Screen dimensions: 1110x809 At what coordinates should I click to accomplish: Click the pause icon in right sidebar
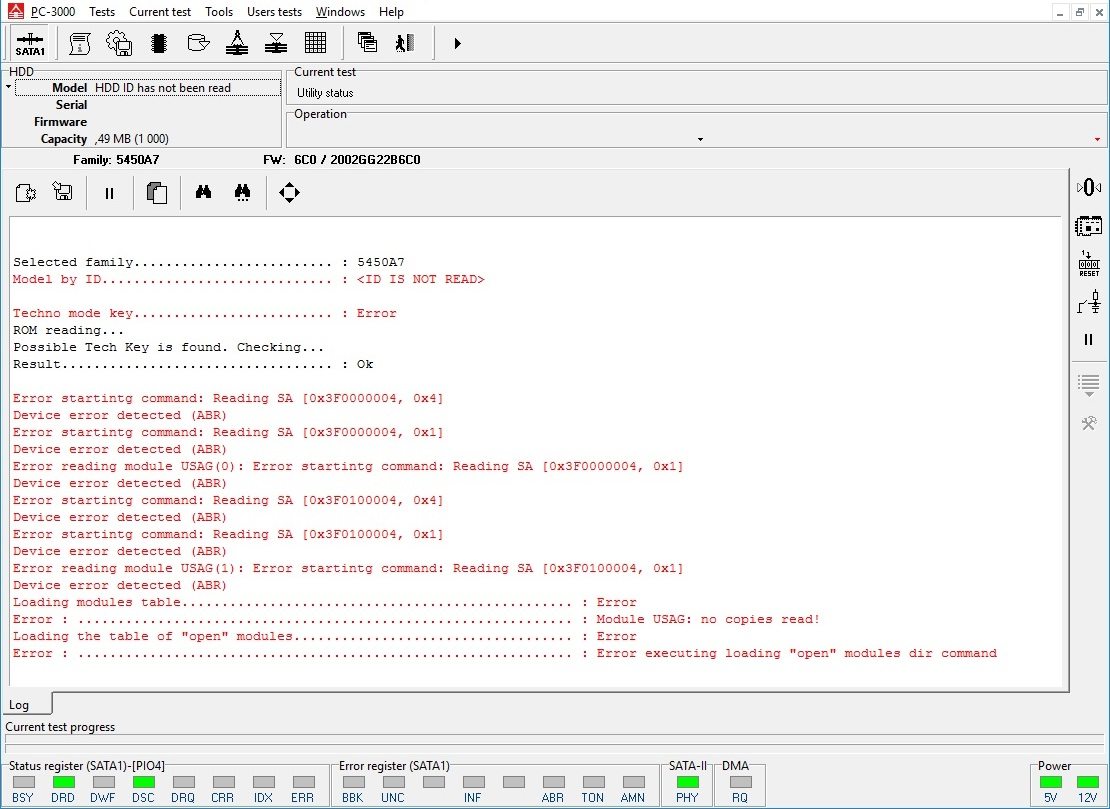tap(1089, 340)
